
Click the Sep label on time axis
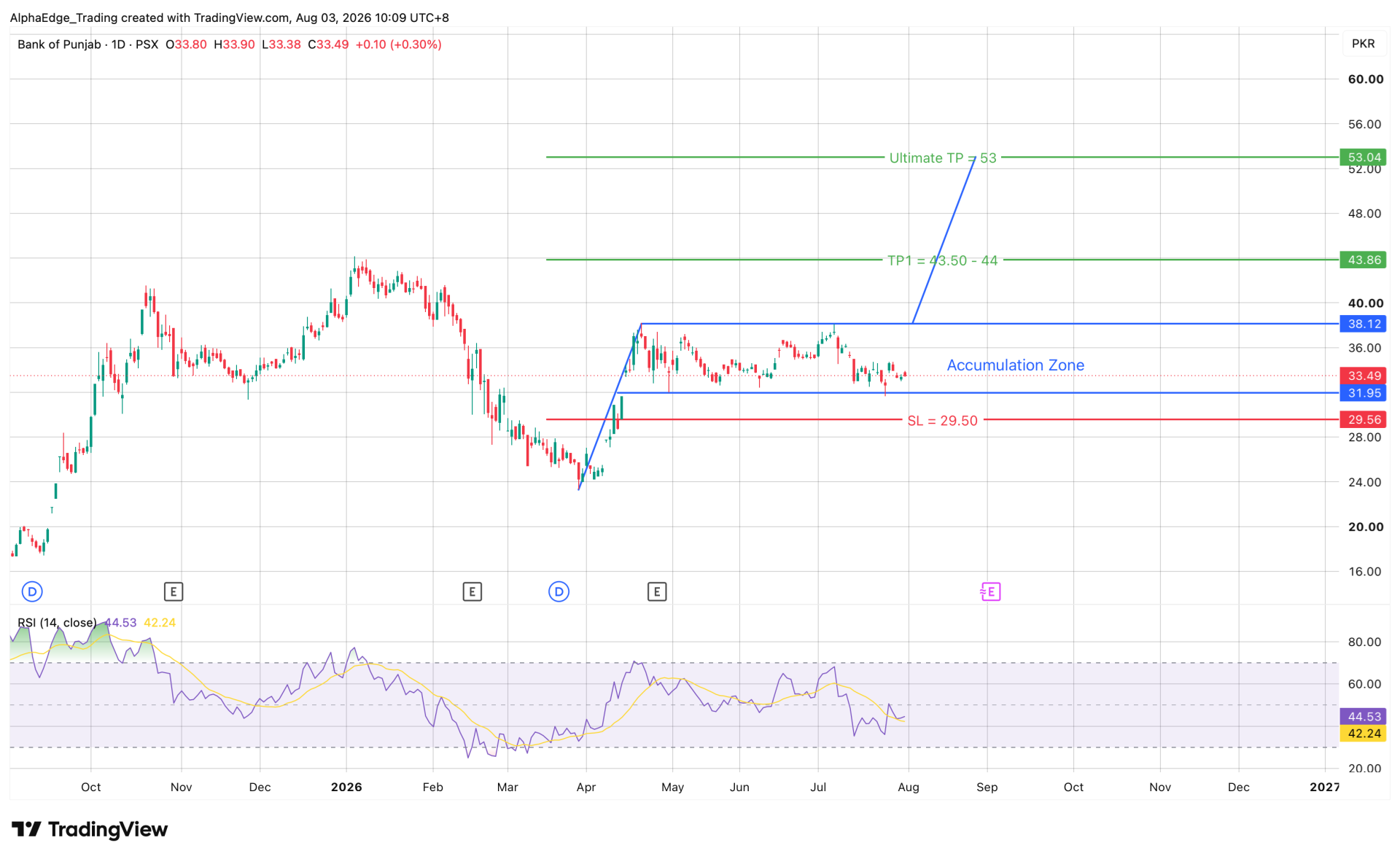click(987, 788)
